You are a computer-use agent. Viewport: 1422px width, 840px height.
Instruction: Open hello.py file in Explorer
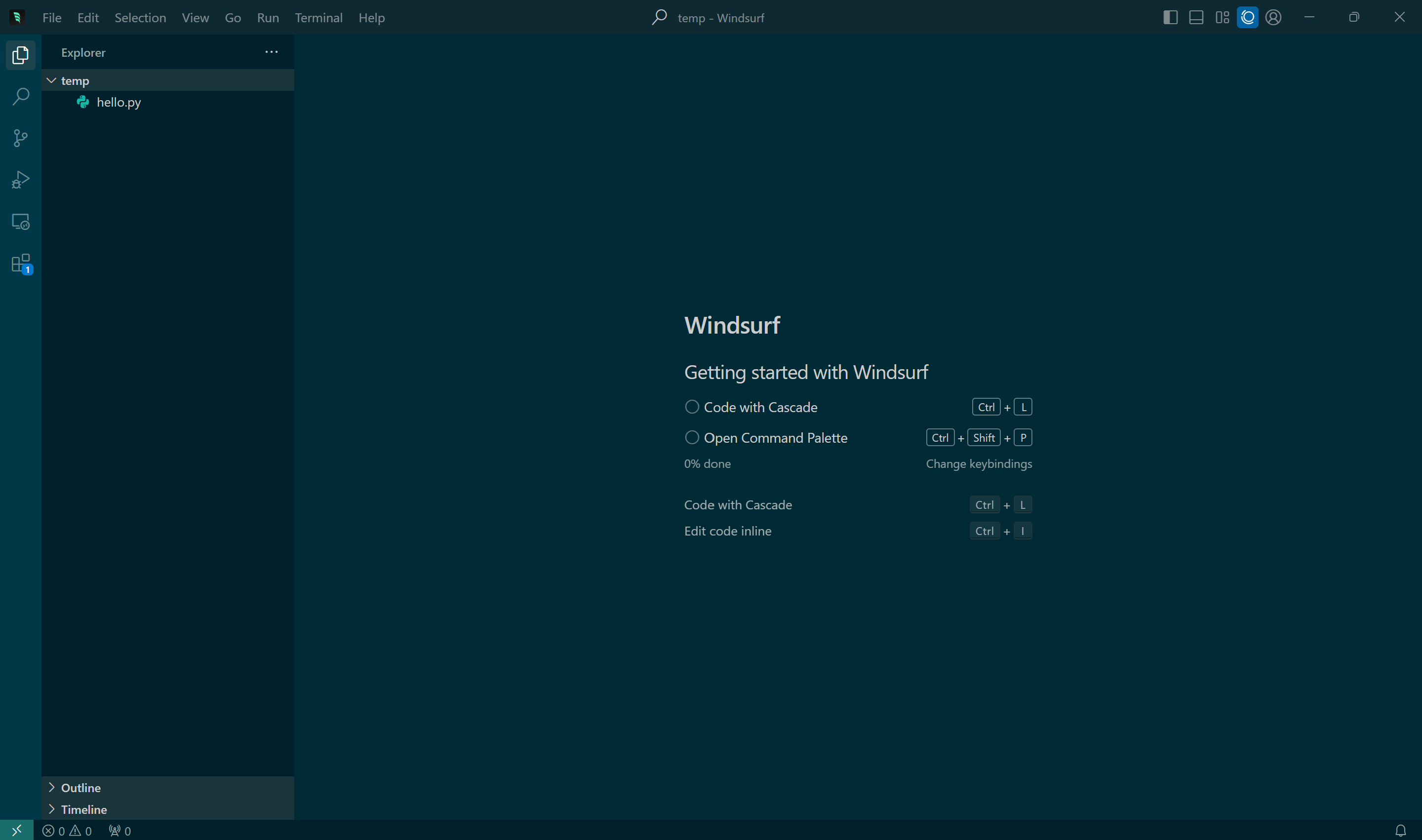tap(167, 102)
